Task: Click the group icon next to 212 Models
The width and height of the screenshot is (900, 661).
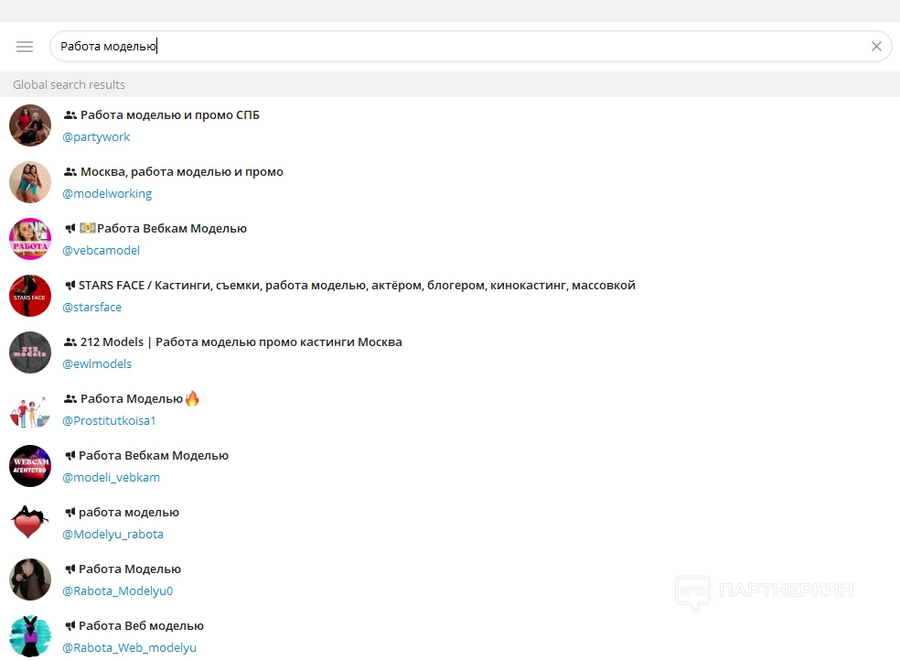Action: point(70,342)
